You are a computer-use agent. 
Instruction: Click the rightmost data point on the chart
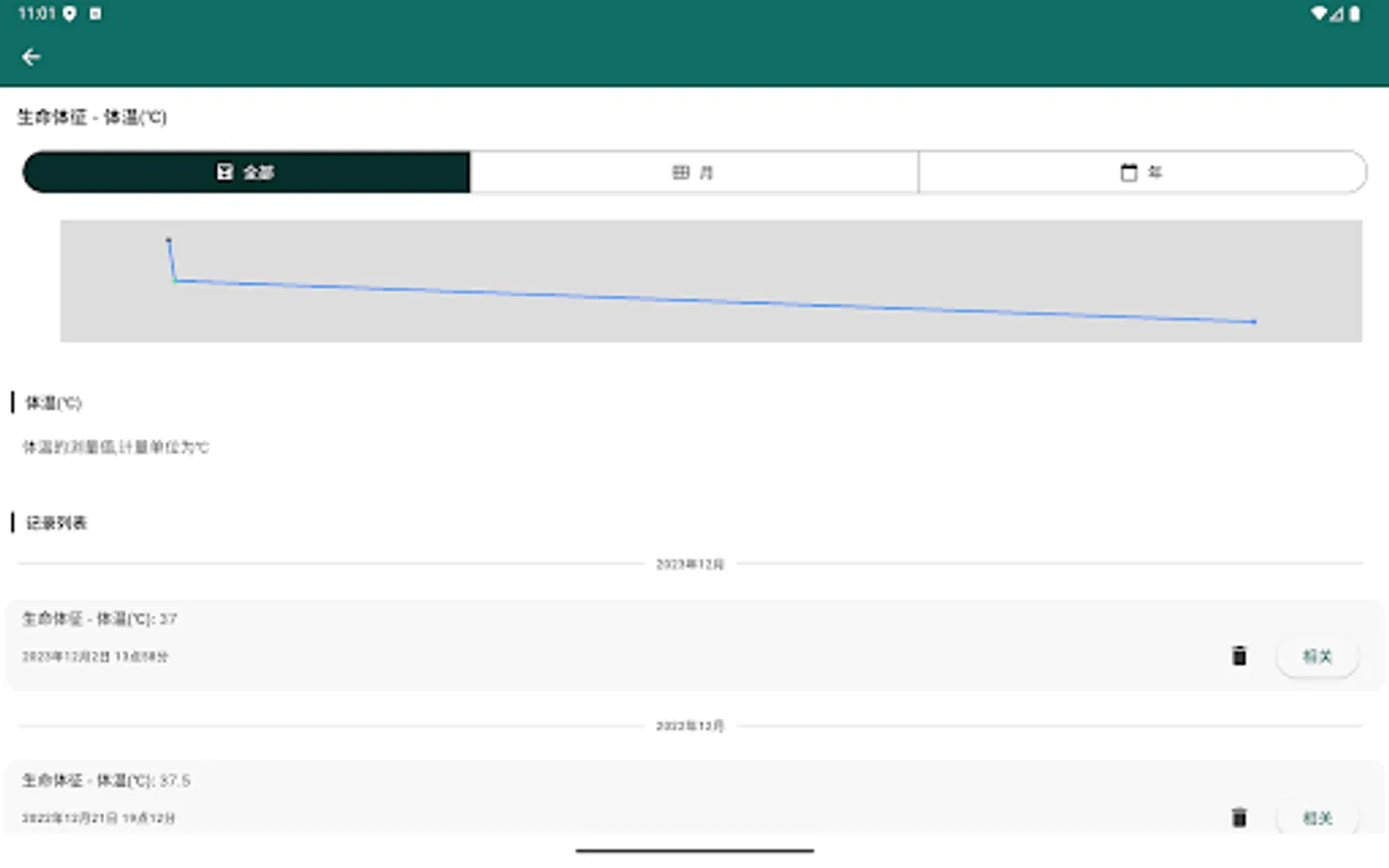click(x=1254, y=323)
